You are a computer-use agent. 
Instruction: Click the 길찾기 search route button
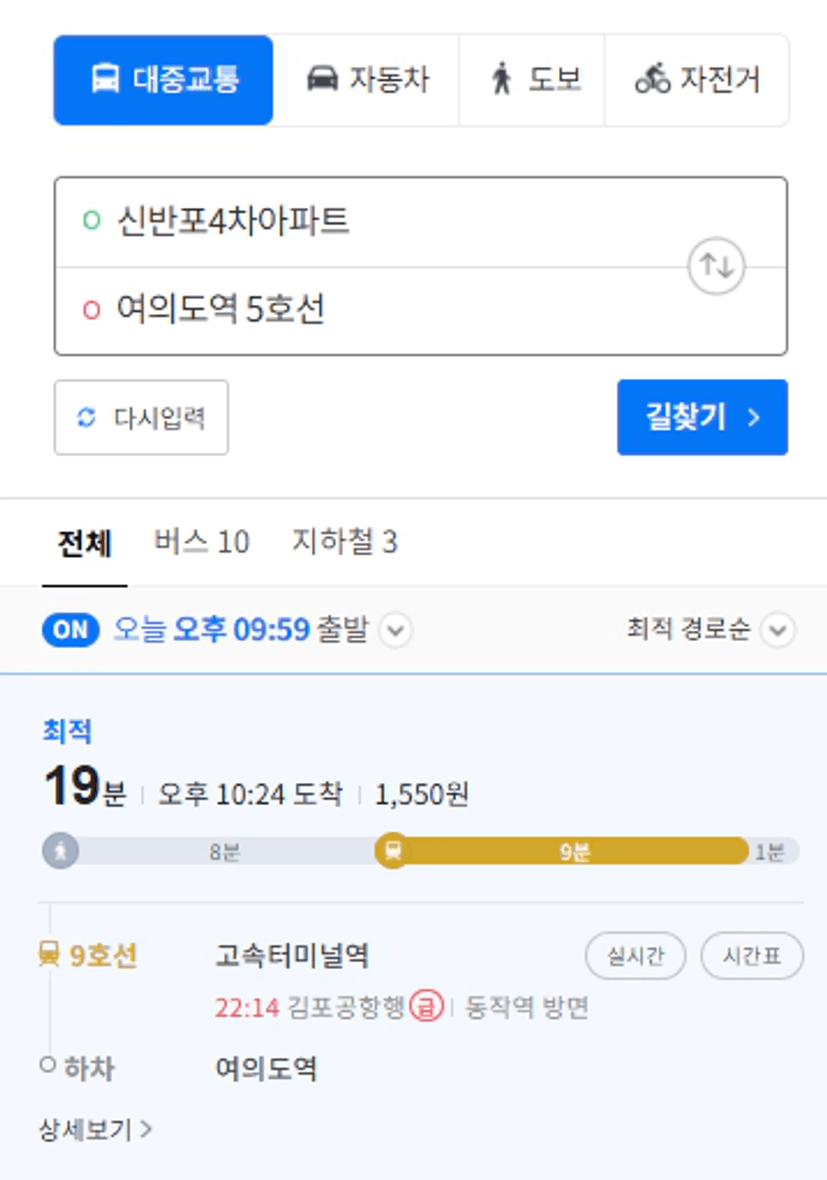coord(702,417)
